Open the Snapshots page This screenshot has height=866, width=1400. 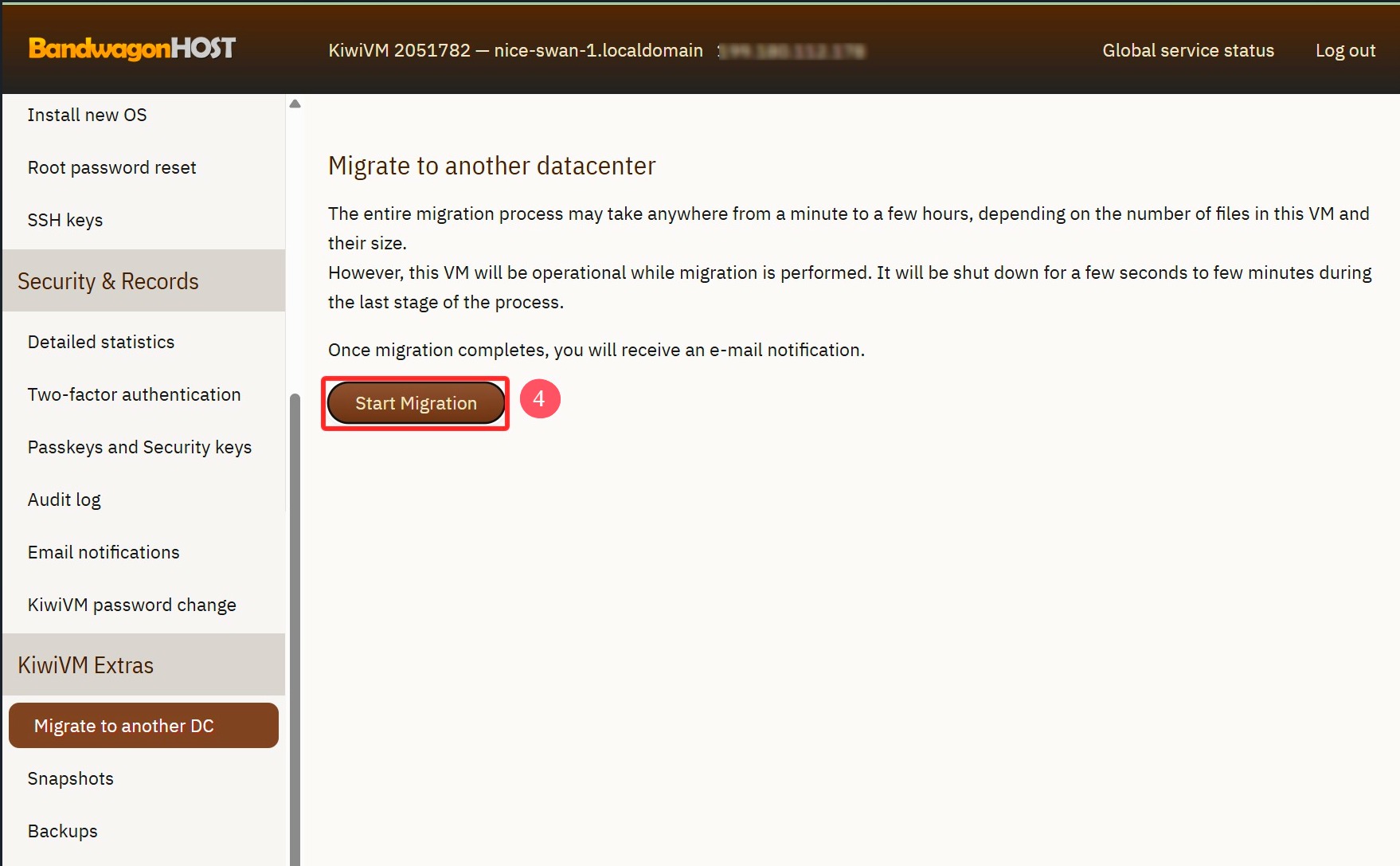tap(71, 778)
